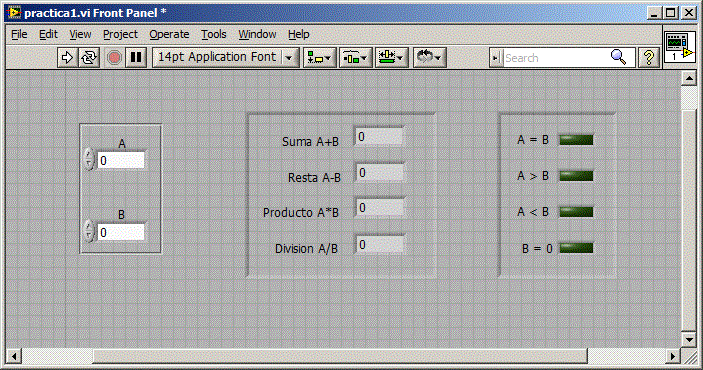Click the Run Continuously button
Viewport: 703px width, 370px height.
tap(89, 57)
